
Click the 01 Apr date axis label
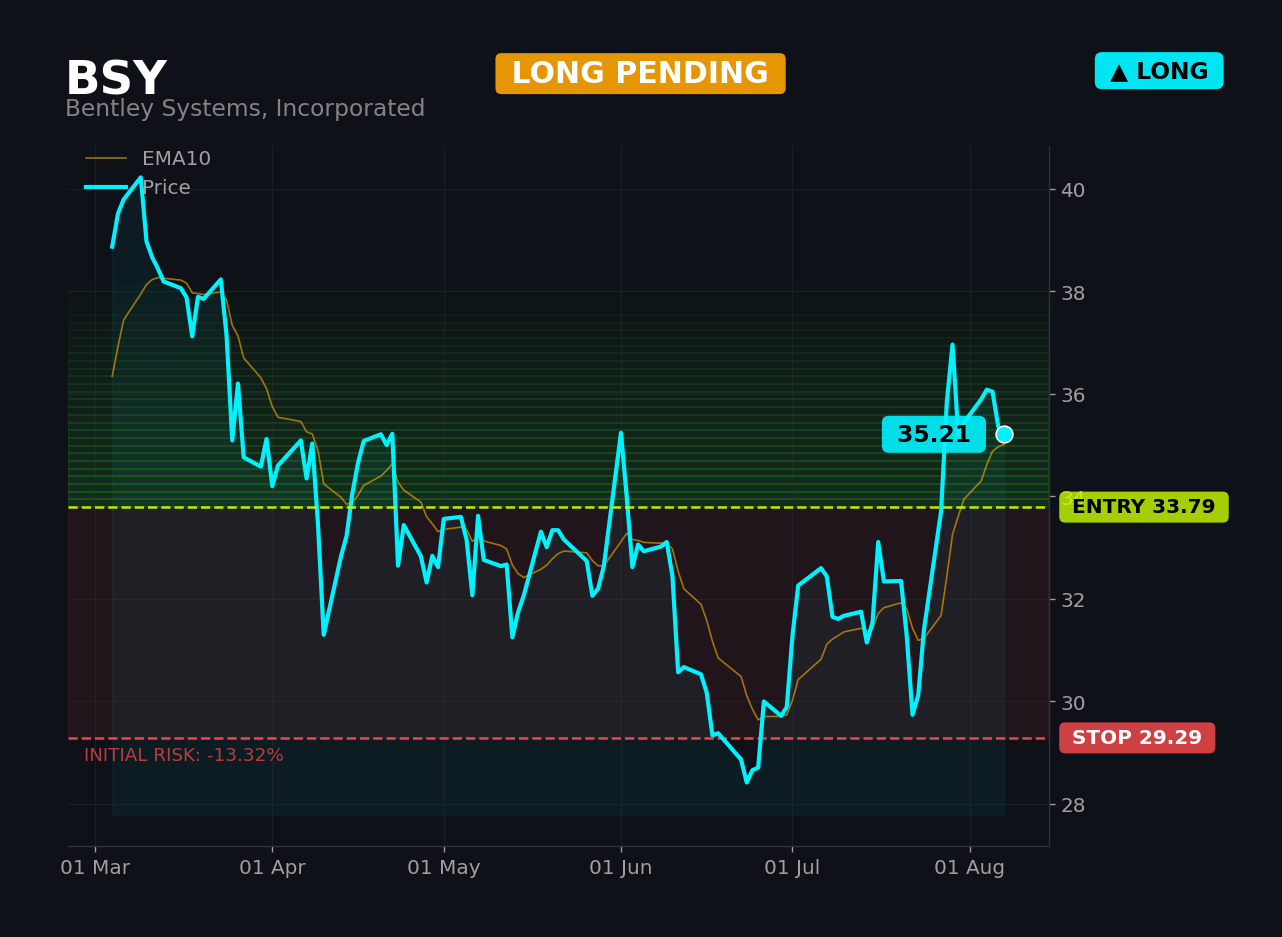[272, 868]
